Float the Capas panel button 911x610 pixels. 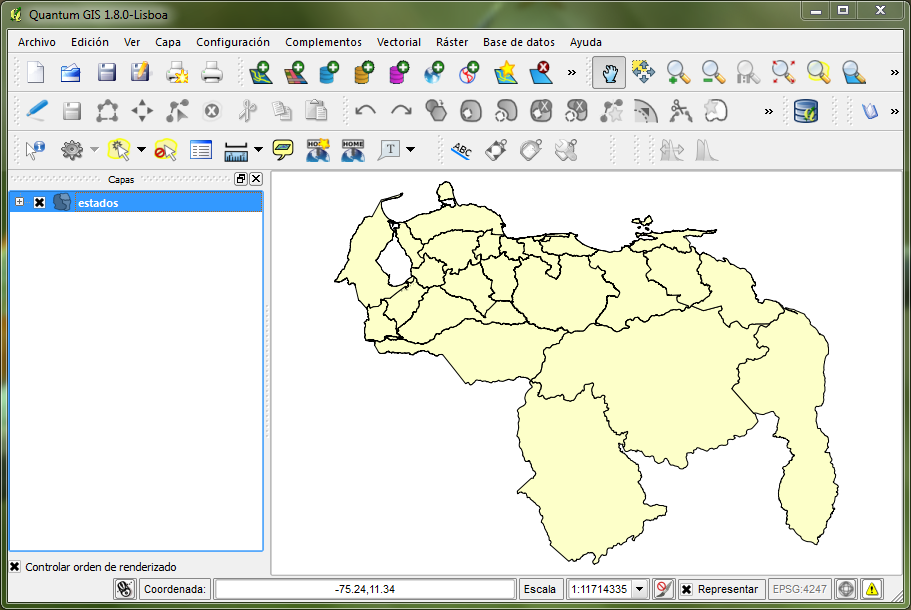tap(241, 179)
